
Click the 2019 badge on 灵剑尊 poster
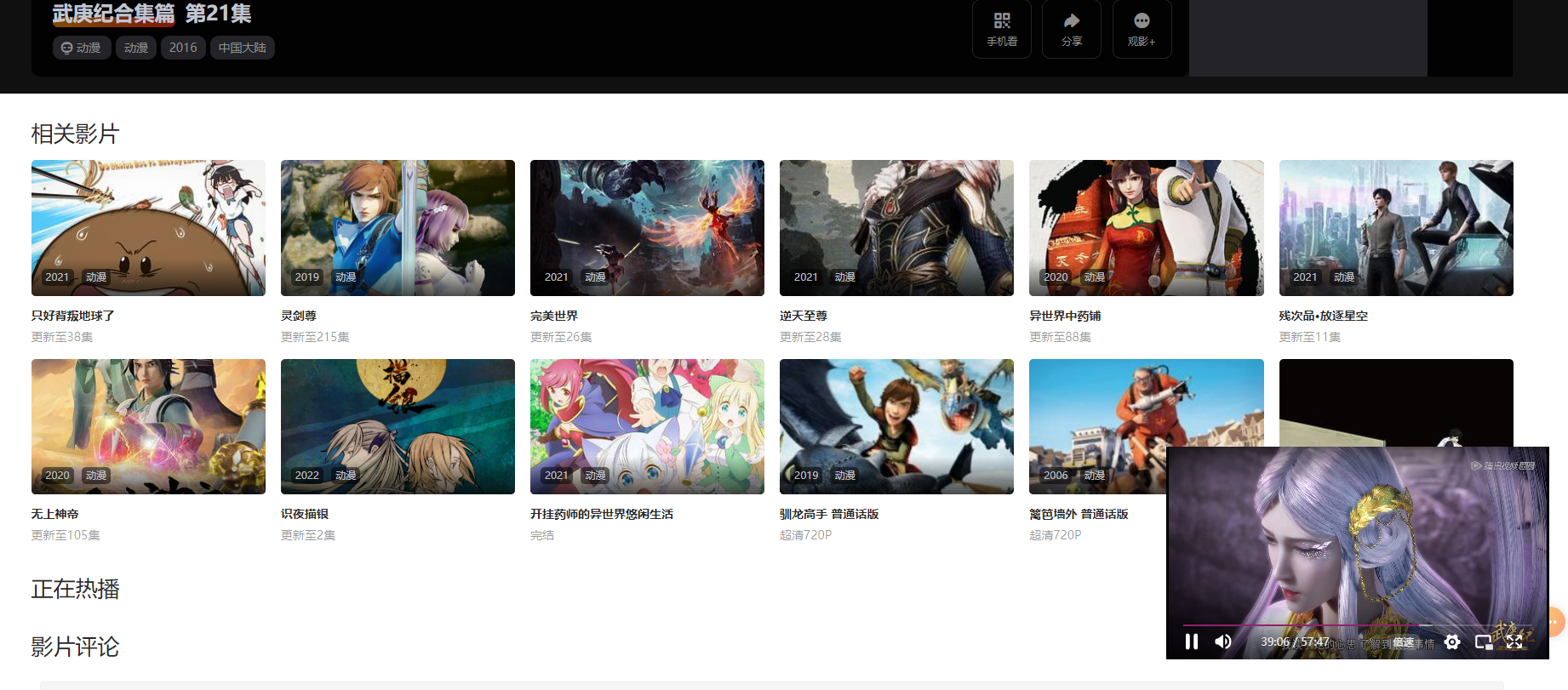tap(306, 277)
